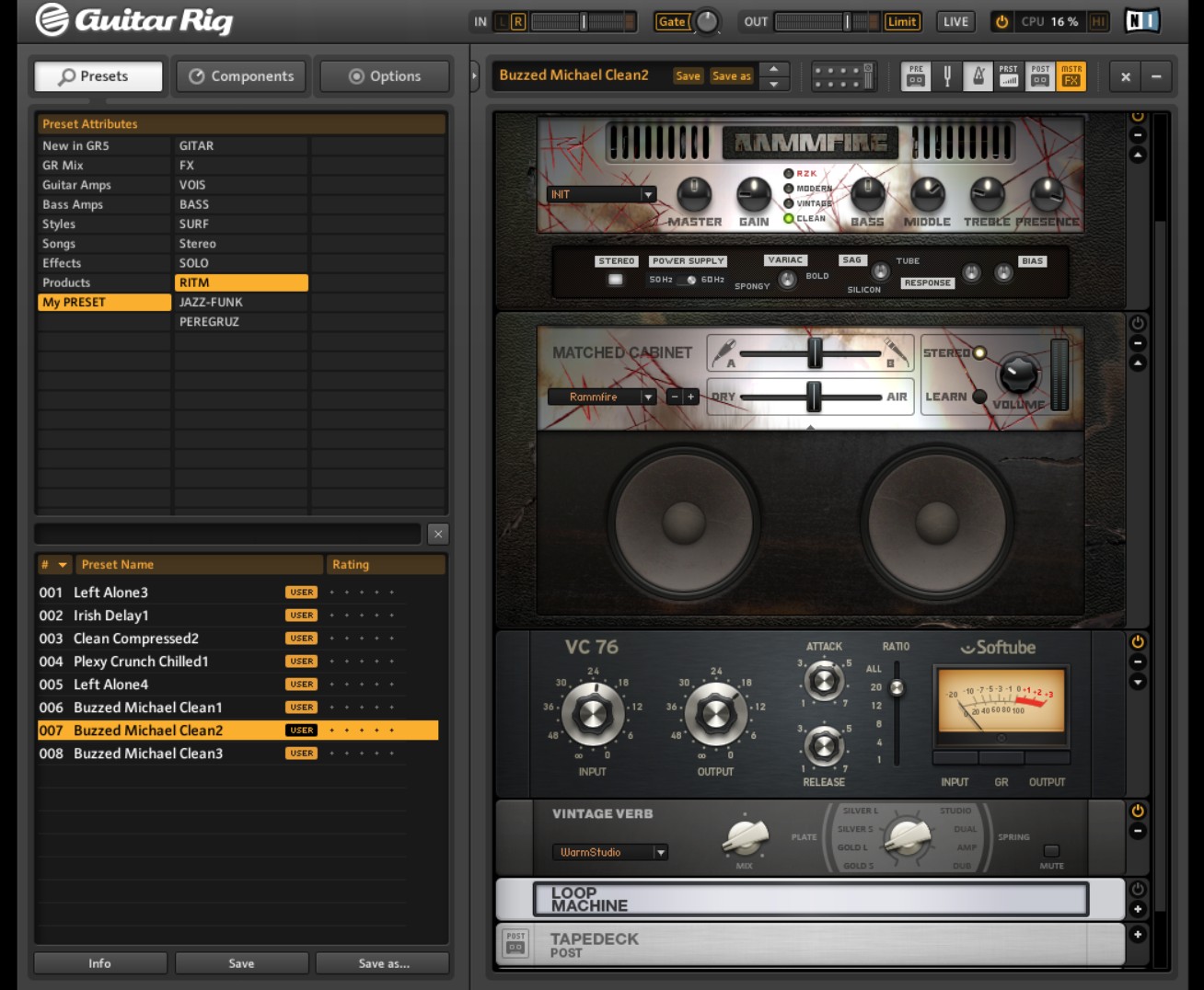Expand the Loop Machine module
Screen dimensions: 1204x990
[x=1138, y=909]
